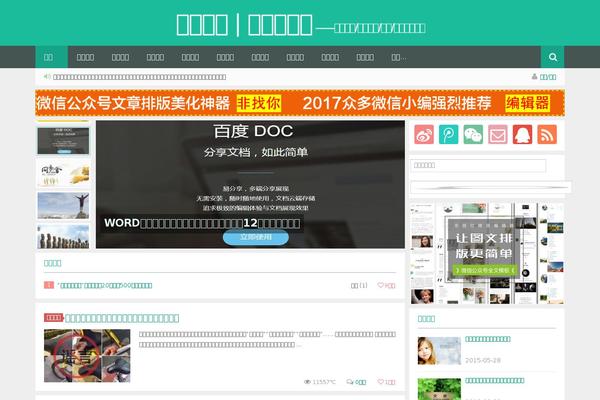
Task: Click the green WeChat icon
Action: click(473, 134)
